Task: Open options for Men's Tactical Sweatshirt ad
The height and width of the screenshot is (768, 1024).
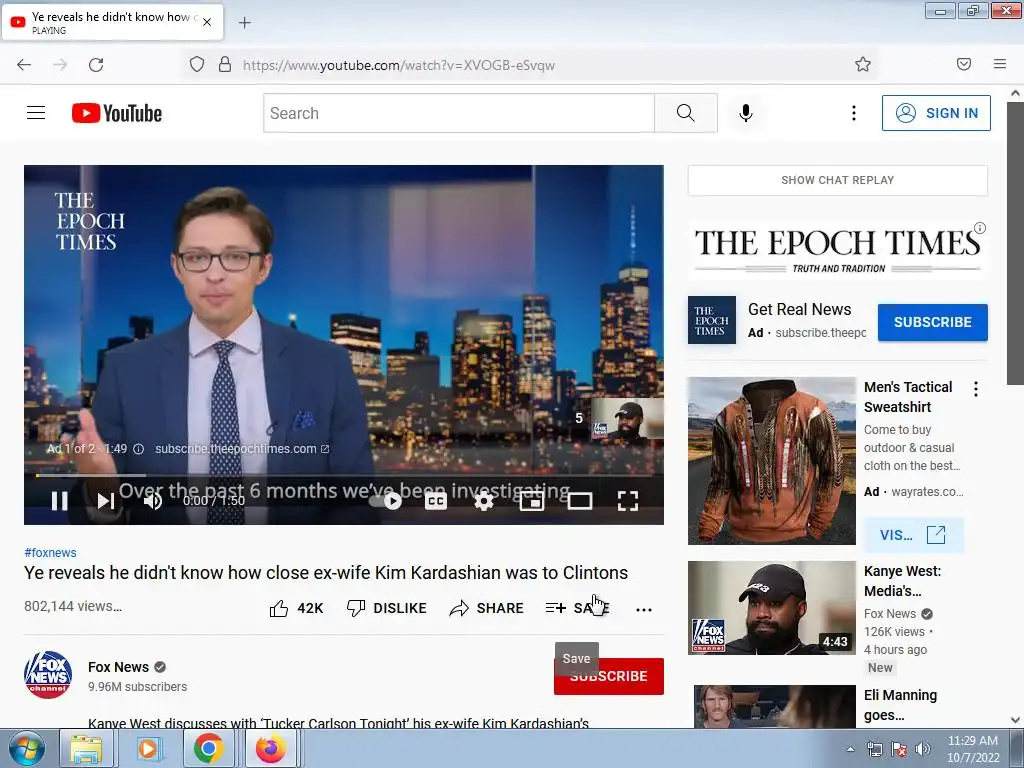Action: point(976,389)
